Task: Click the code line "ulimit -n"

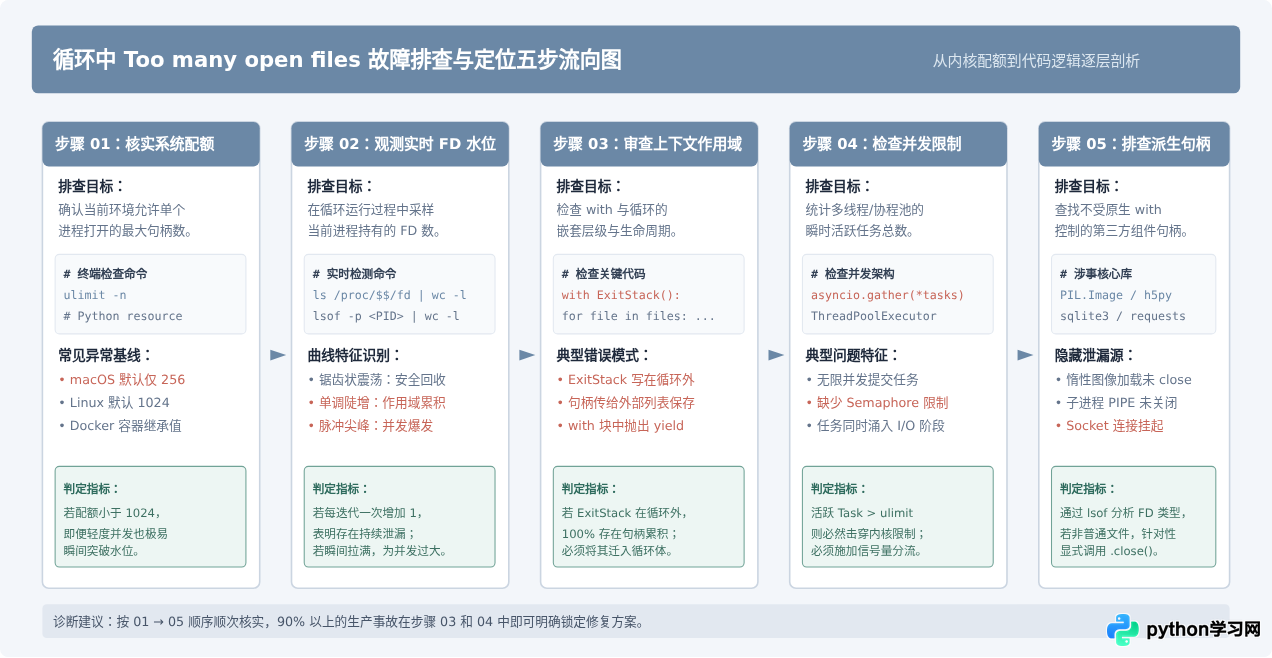Action: pyautogui.click(x=95, y=295)
